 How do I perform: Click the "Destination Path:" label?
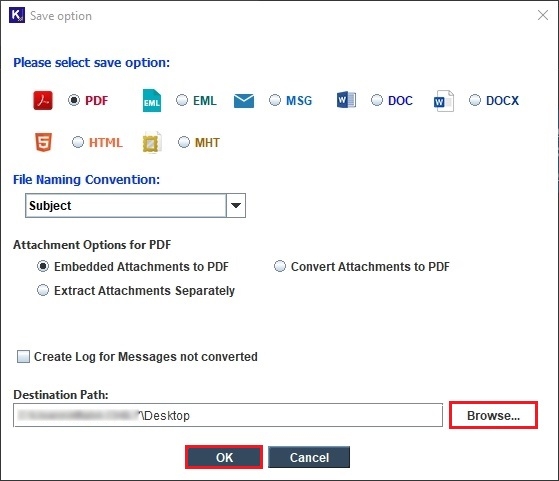click(x=61, y=395)
